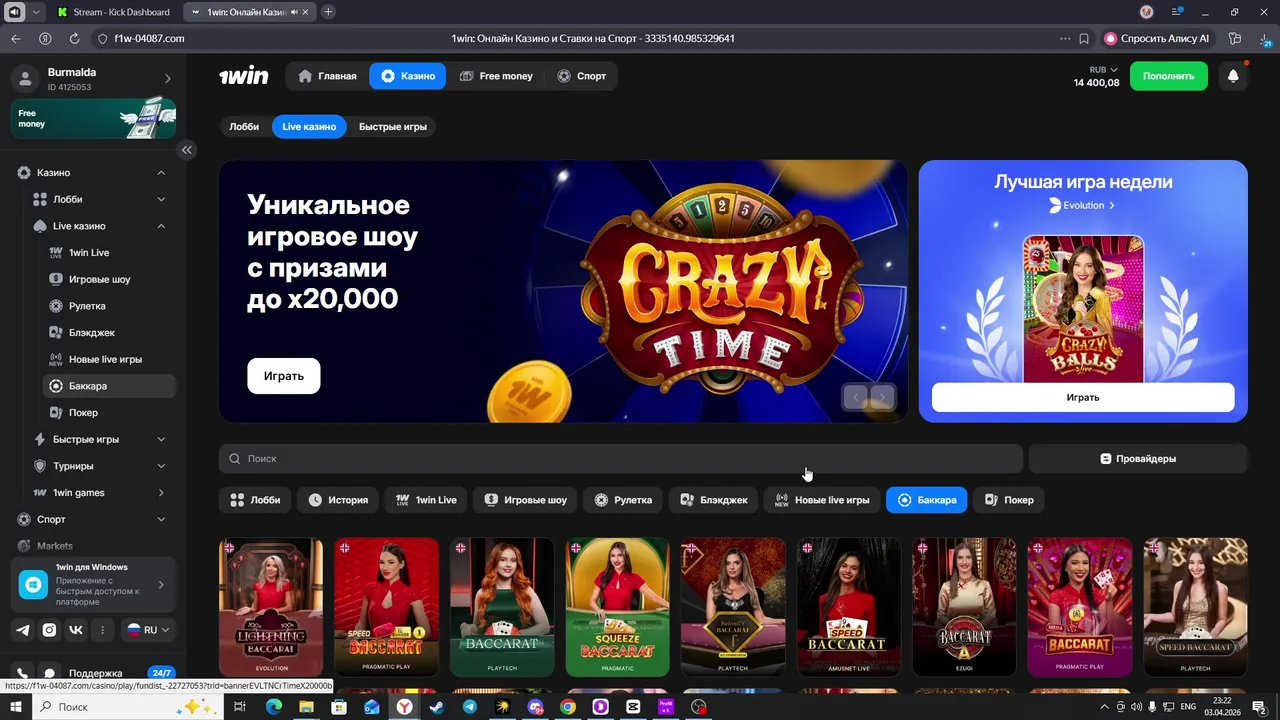Open the RUB currency balance dropdown

pyautogui.click(x=1096, y=76)
